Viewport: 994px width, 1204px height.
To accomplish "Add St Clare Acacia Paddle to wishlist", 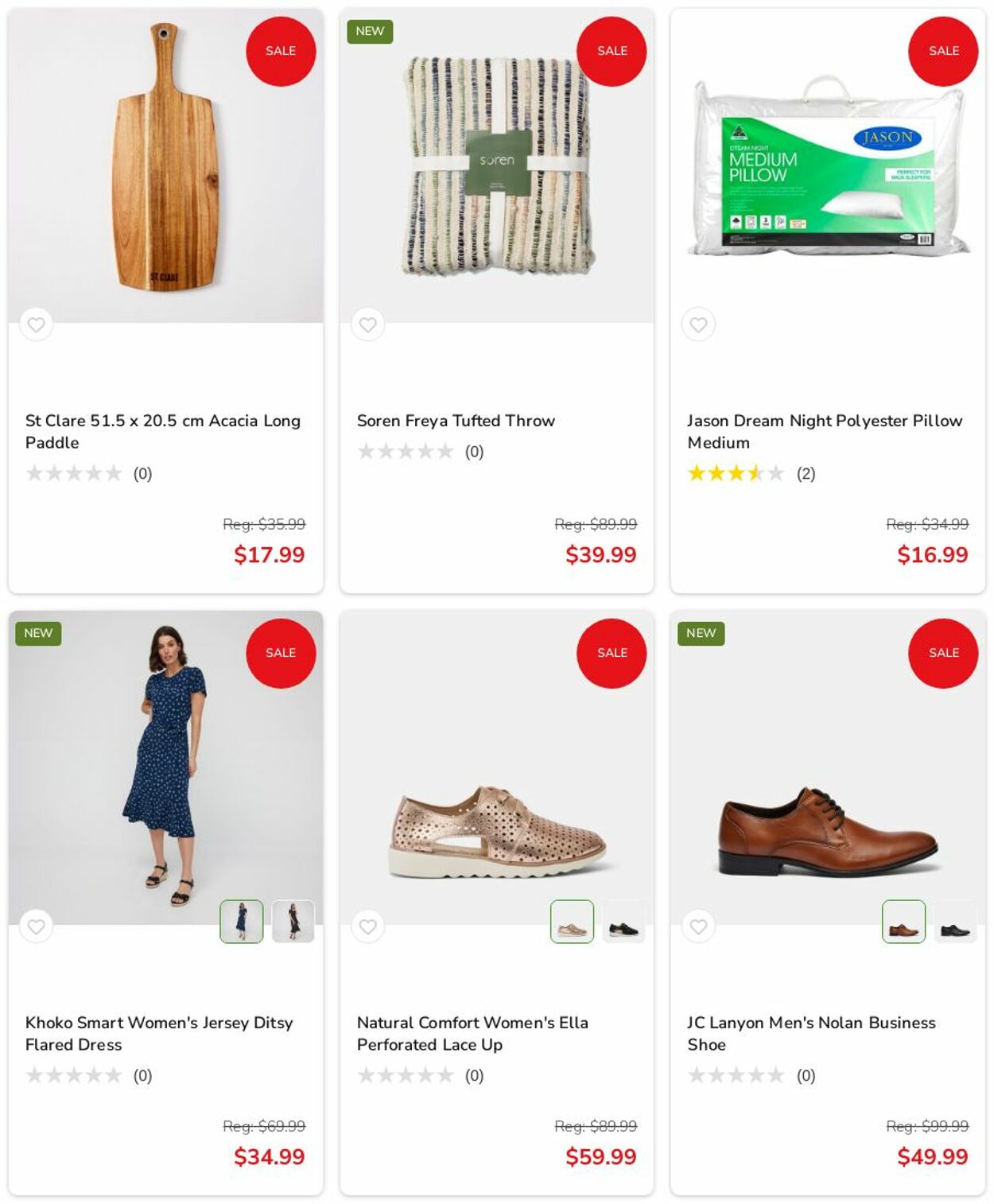I will [36, 324].
